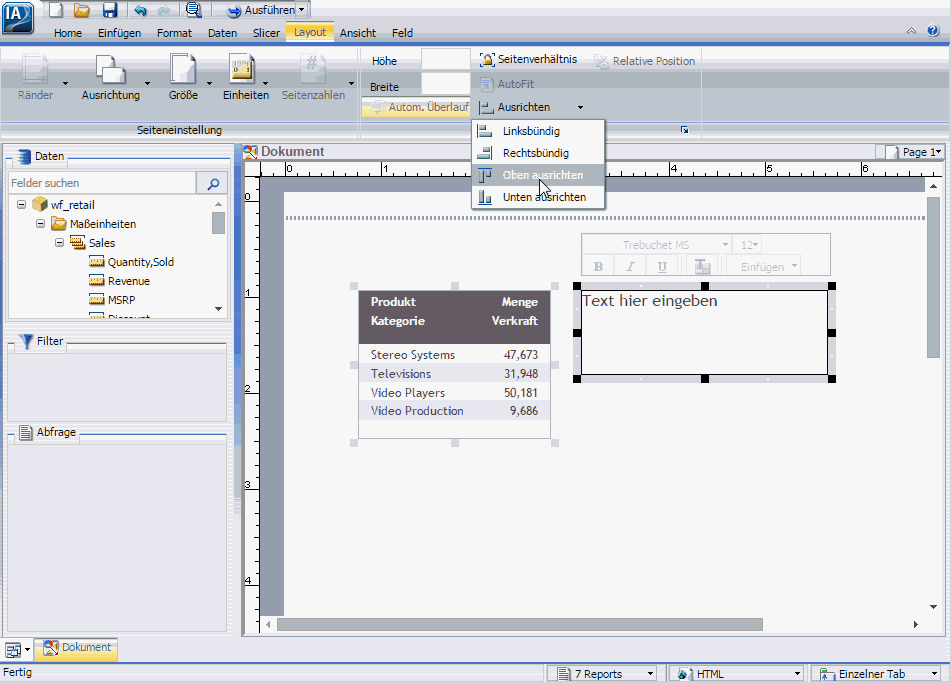Viewport: 951px width, 683px height.
Task: Open the Feld tab
Action: coord(402,33)
